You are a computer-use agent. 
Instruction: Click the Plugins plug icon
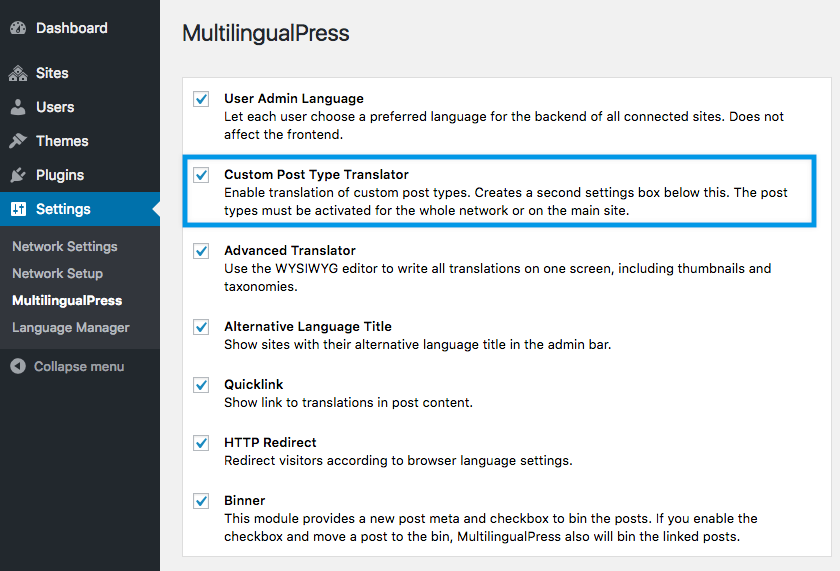(18, 175)
